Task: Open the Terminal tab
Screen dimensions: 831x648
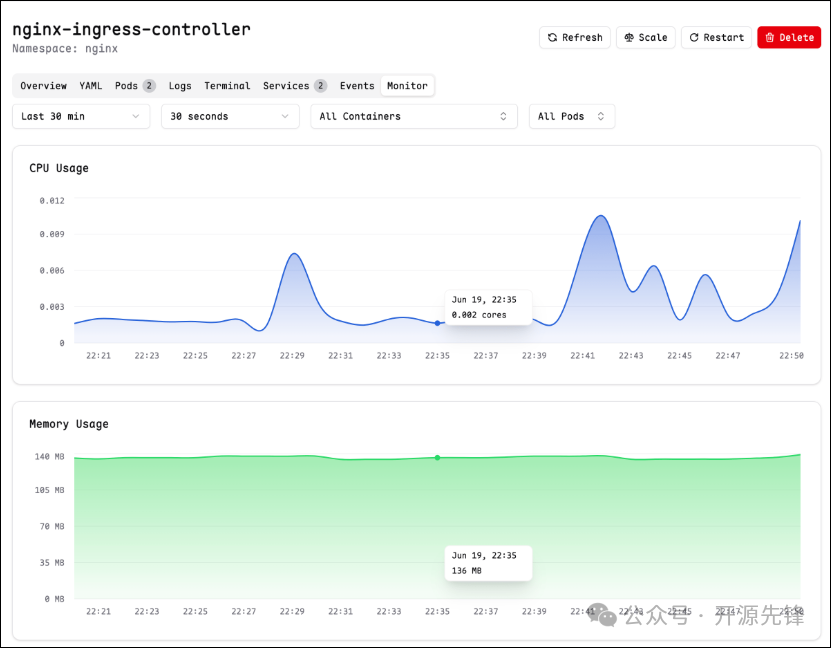Action: [227, 86]
